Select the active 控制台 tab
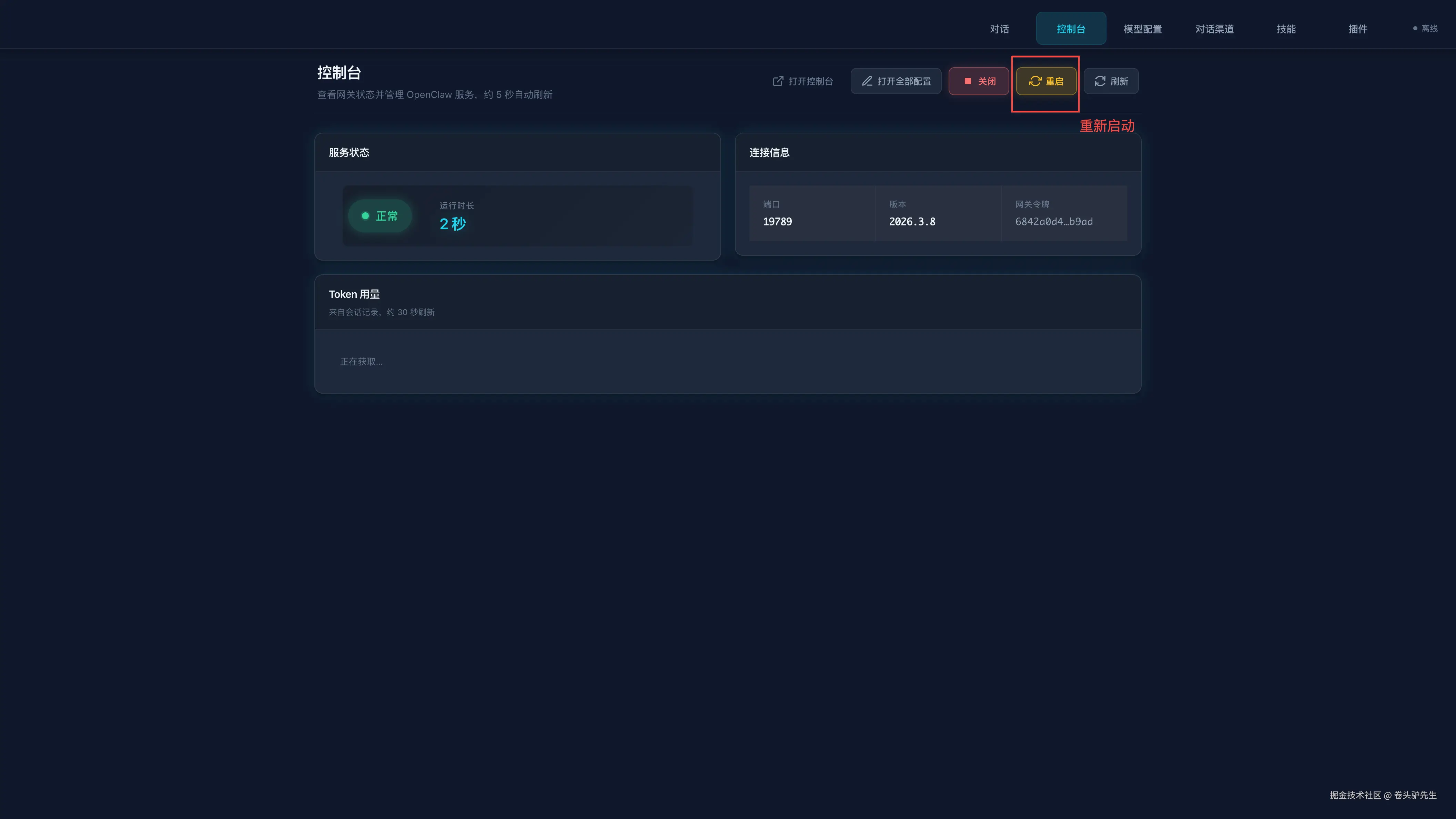The height and width of the screenshot is (819, 1456). (x=1071, y=29)
